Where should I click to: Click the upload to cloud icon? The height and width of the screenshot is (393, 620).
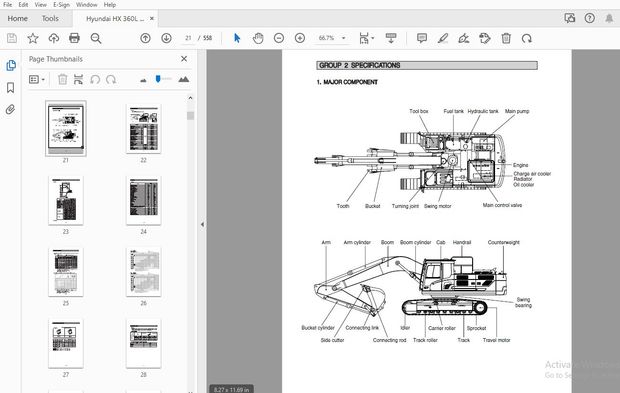click(53, 38)
